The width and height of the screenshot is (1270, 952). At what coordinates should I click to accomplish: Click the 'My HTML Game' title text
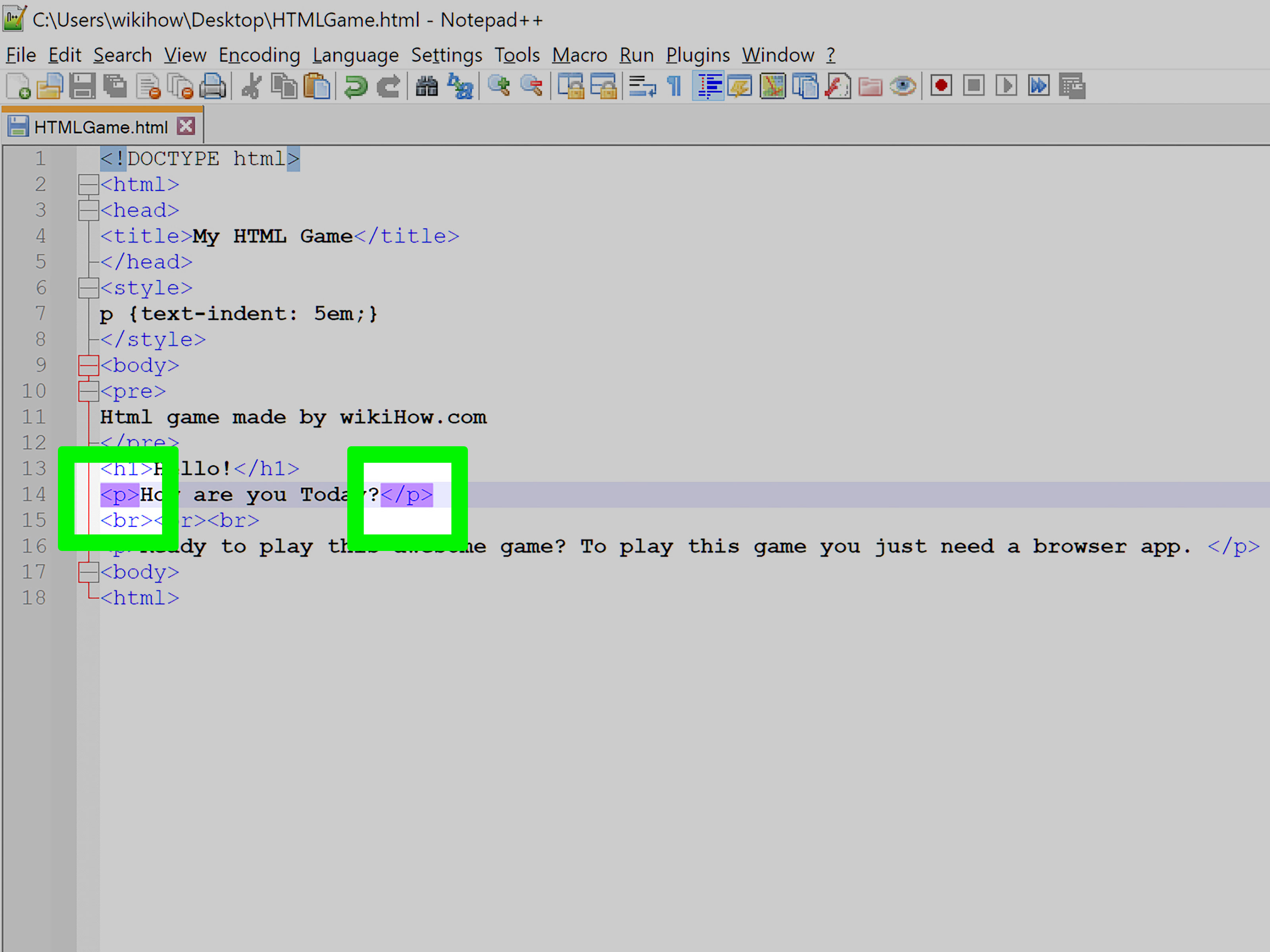point(273,236)
